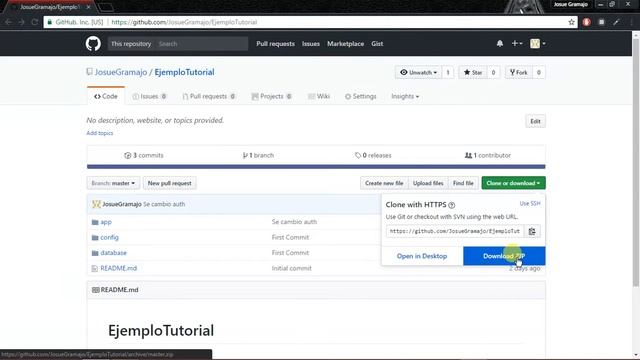640x360 pixels.
Task: Click the Download ZIP button
Action: coord(504,256)
